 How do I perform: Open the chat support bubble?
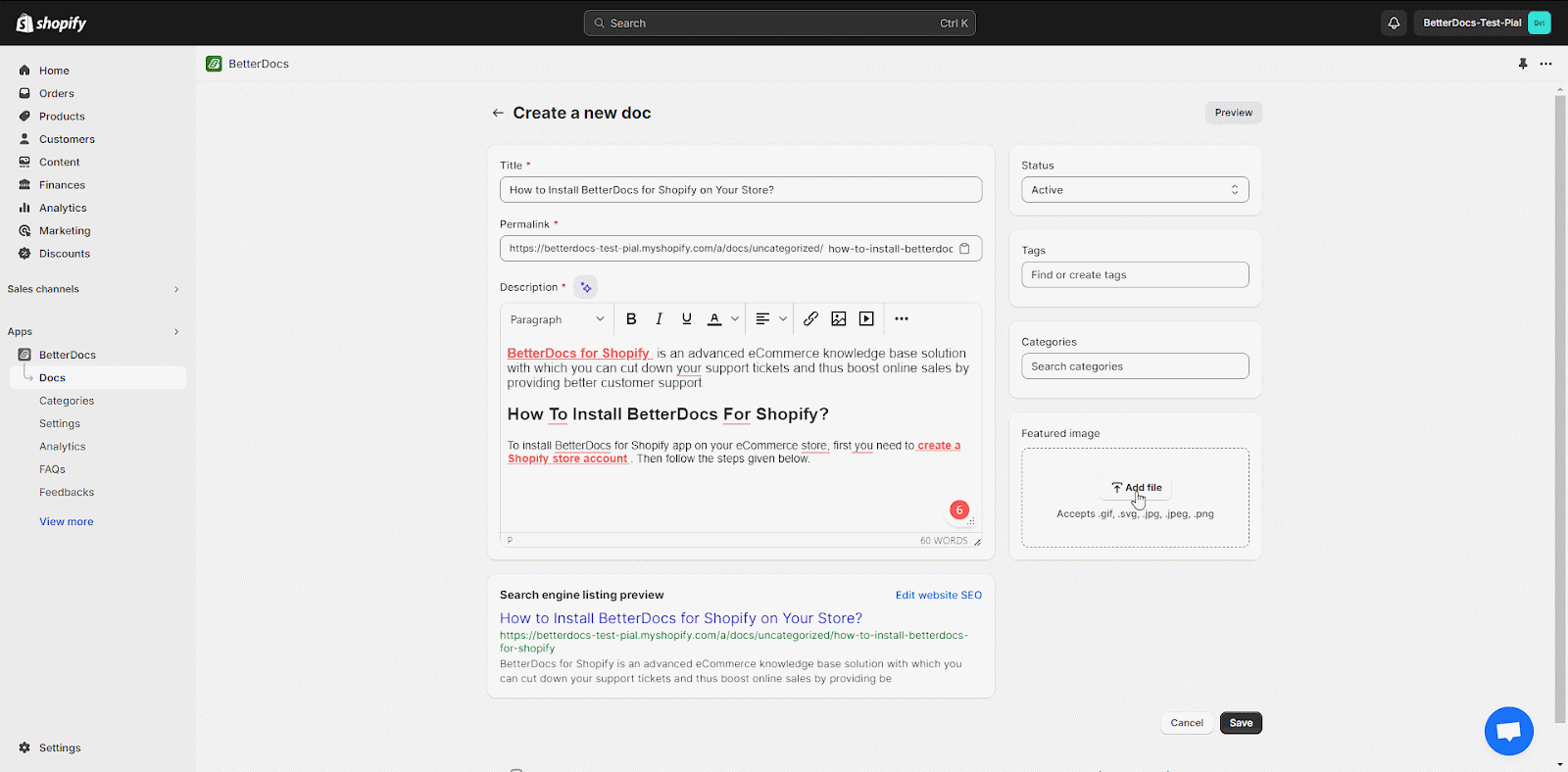pos(1509,731)
